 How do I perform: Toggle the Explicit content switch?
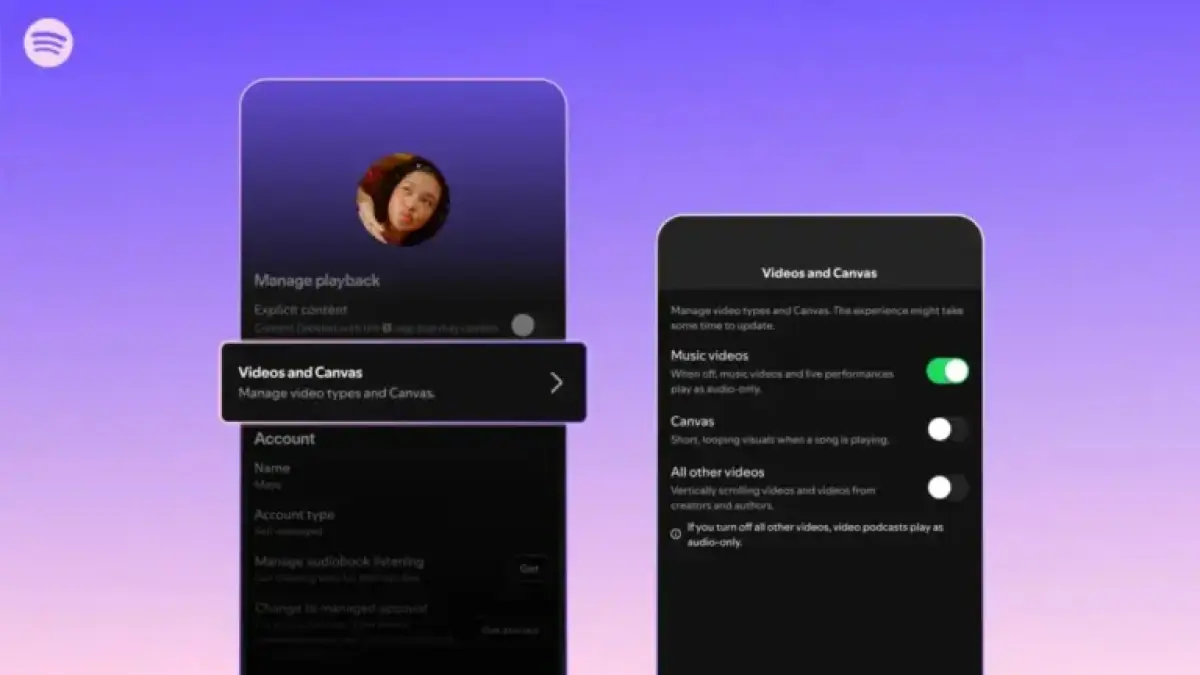[x=522, y=325]
